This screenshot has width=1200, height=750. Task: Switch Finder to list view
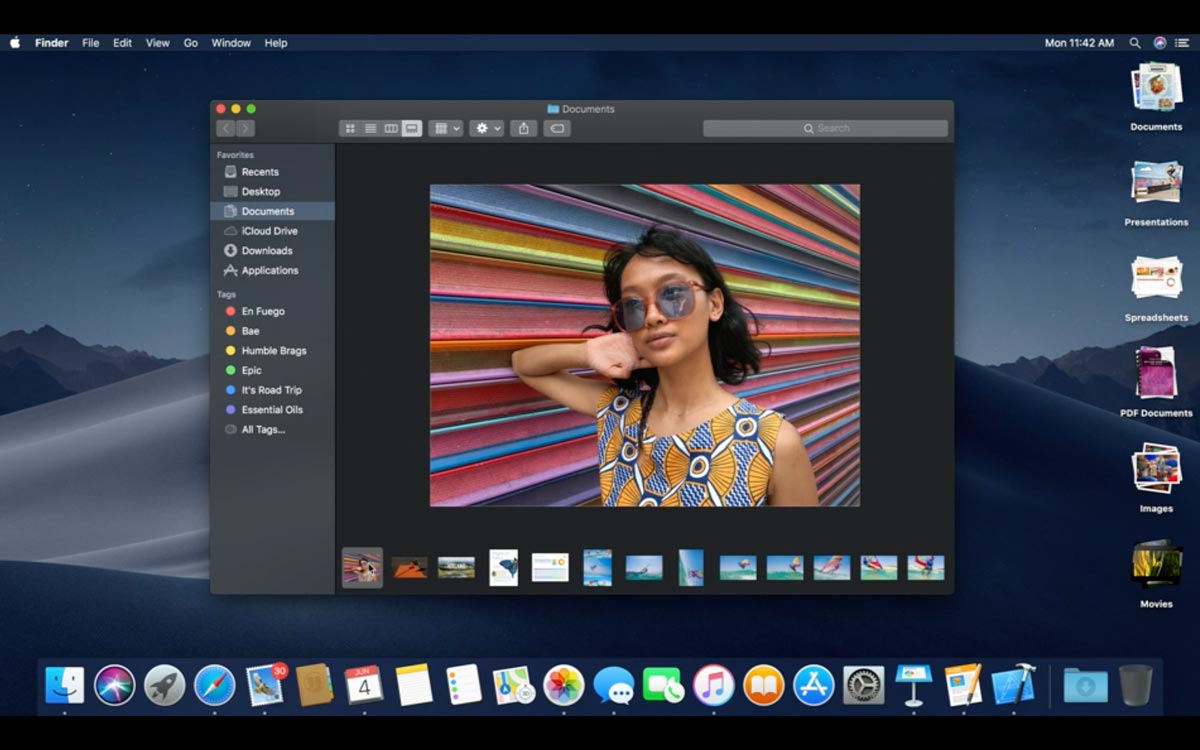click(x=370, y=128)
